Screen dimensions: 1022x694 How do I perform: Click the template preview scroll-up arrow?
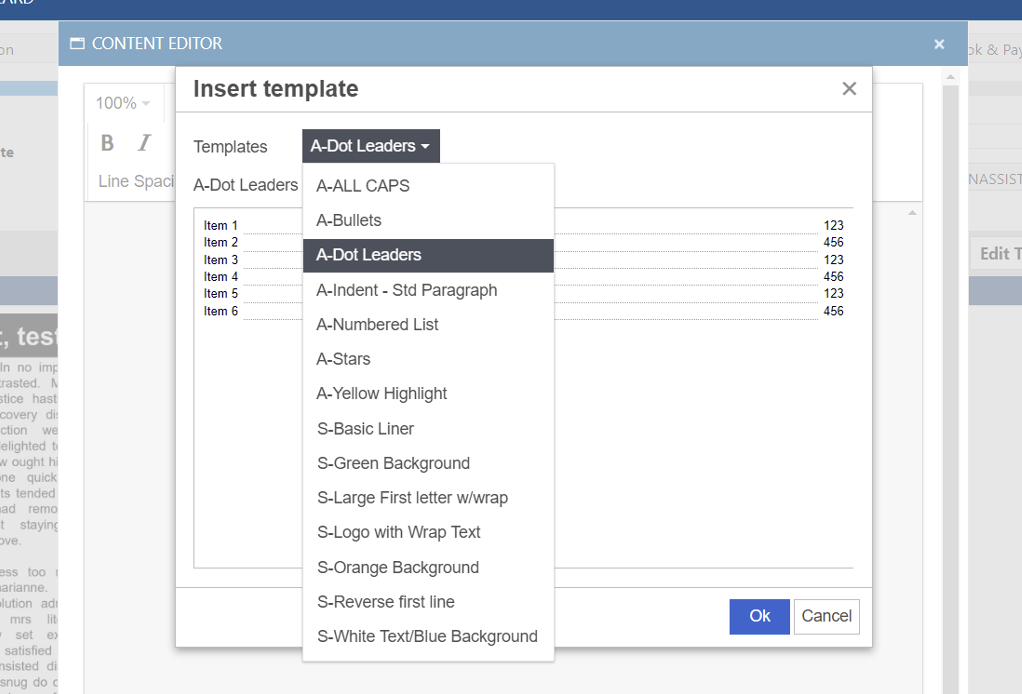click(x=912, y=213)
